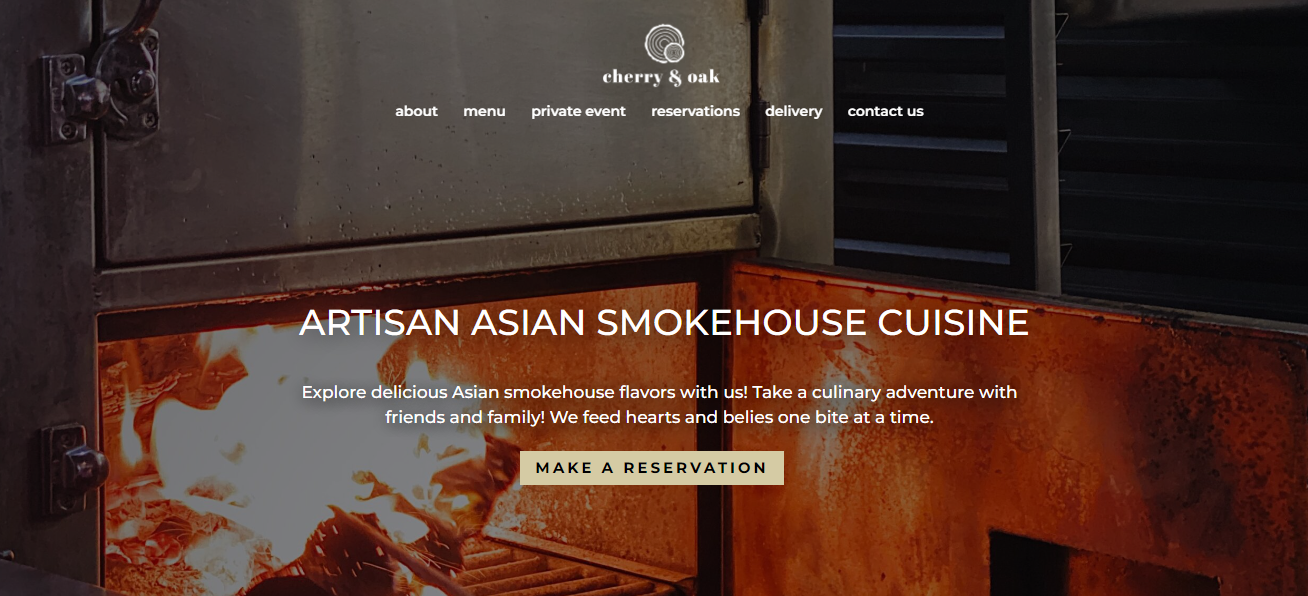Screen dimensions: 1308x596
Task: Select reservations in the navigation
Action: click(695, 111)
